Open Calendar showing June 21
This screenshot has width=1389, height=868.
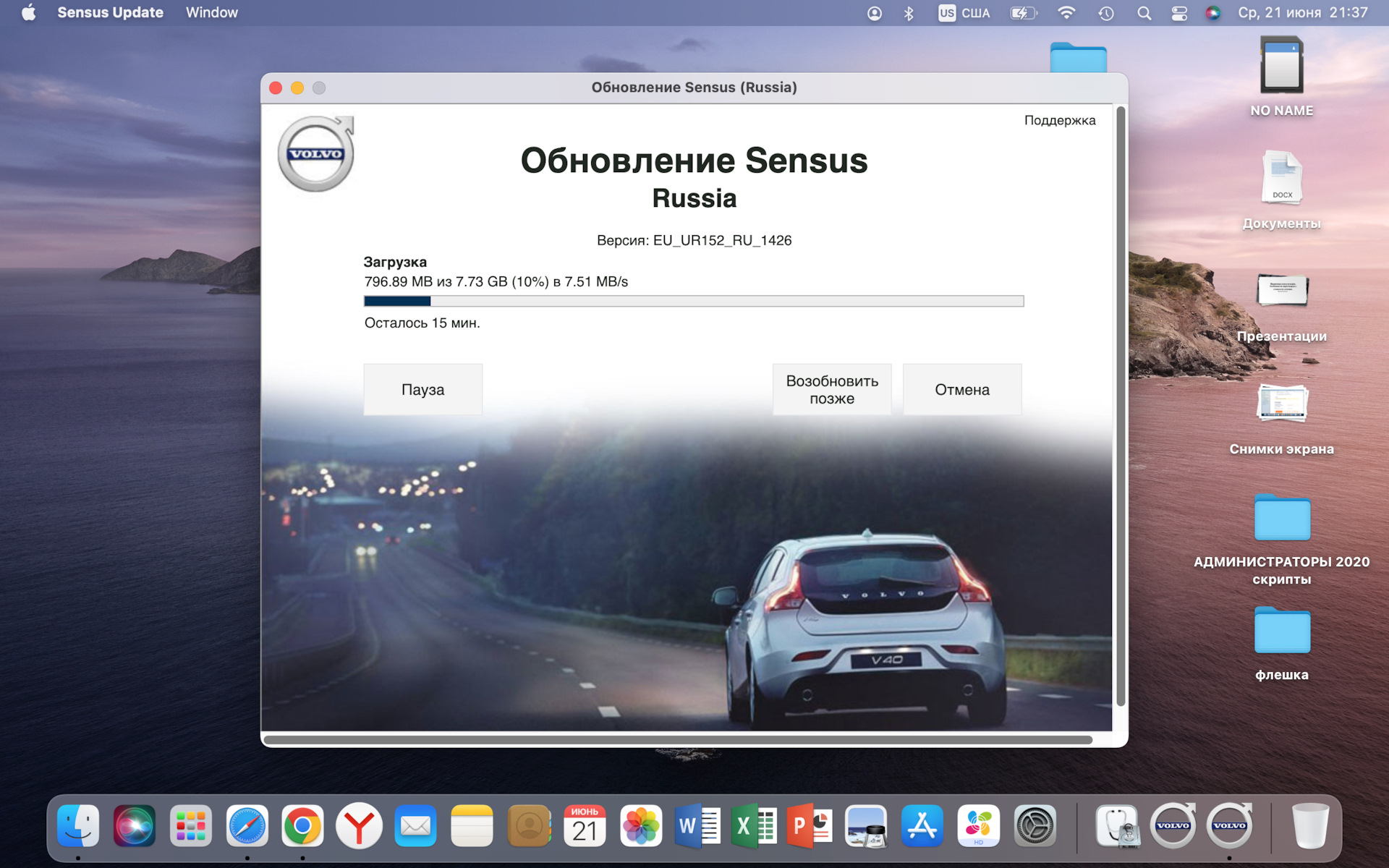[585, 825]
